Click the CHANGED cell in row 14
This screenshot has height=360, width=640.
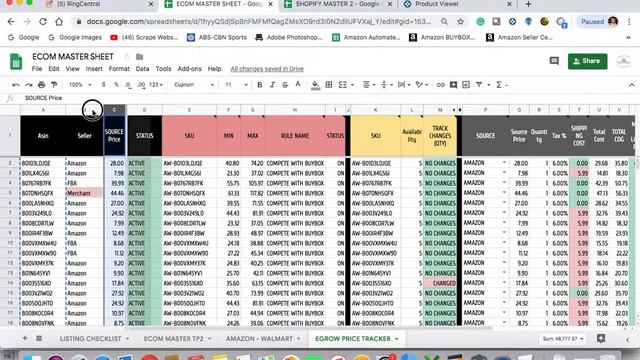(440, 283)
